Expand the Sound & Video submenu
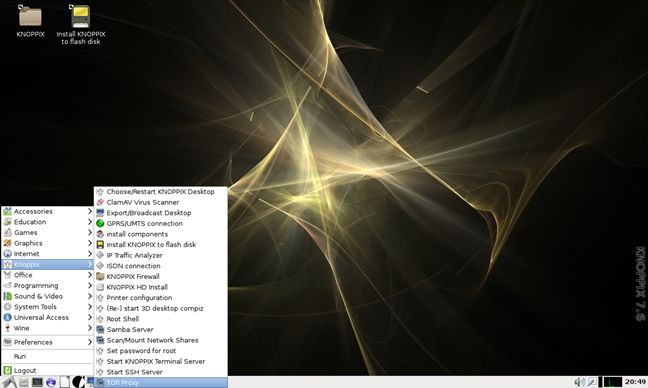The height and width of the screenshot is (388, 648). [x=47, y=296]
